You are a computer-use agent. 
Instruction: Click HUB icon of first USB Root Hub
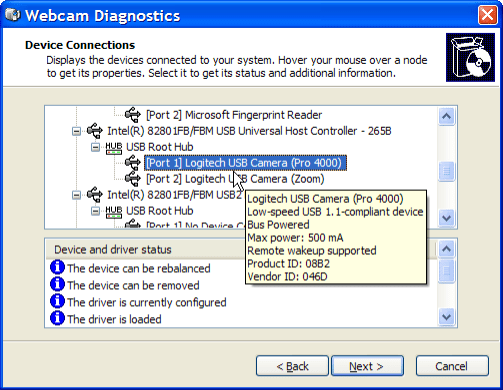[x=114, y=148]
